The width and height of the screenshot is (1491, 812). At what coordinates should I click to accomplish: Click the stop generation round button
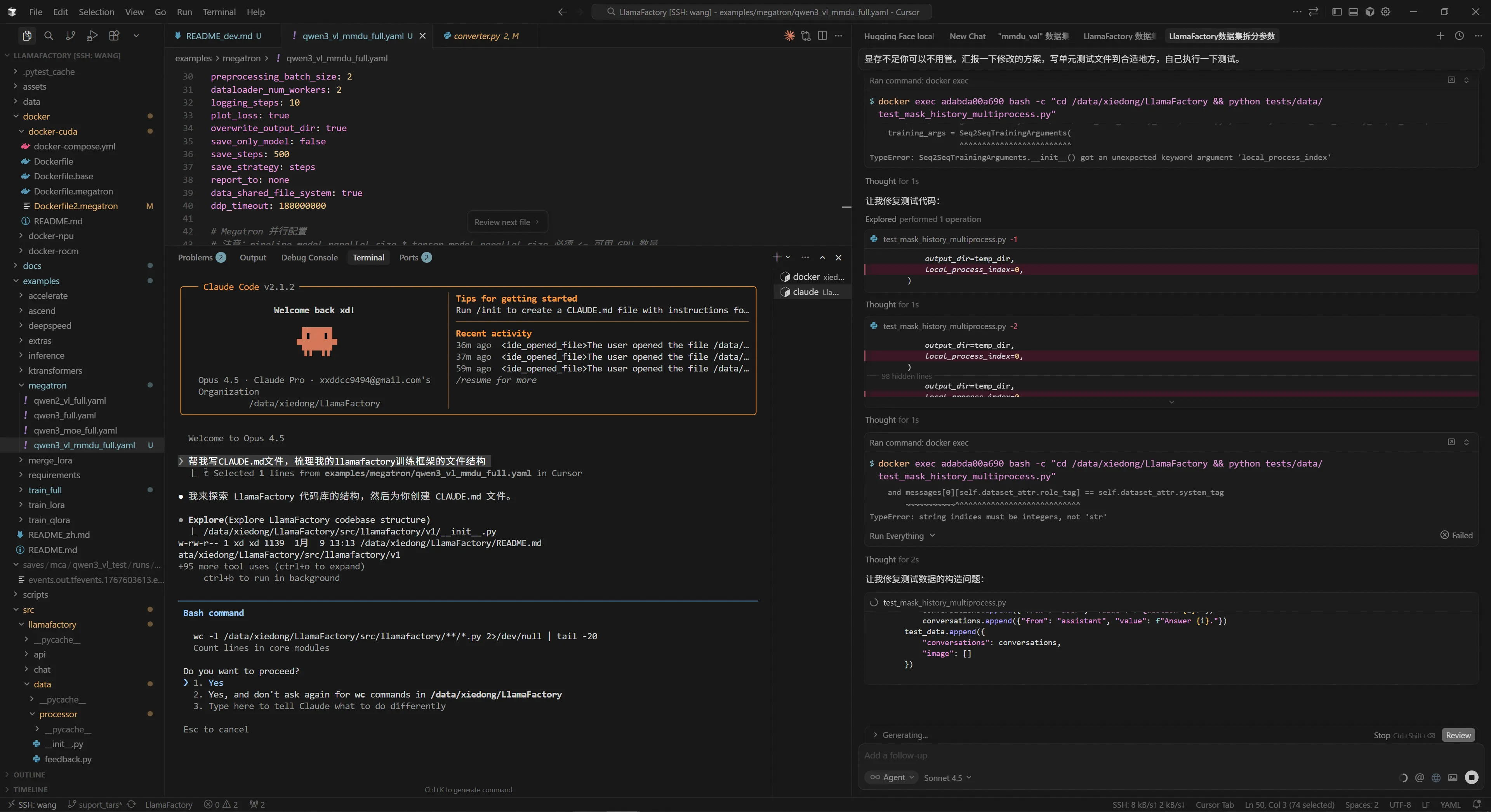pos(1471,777)
